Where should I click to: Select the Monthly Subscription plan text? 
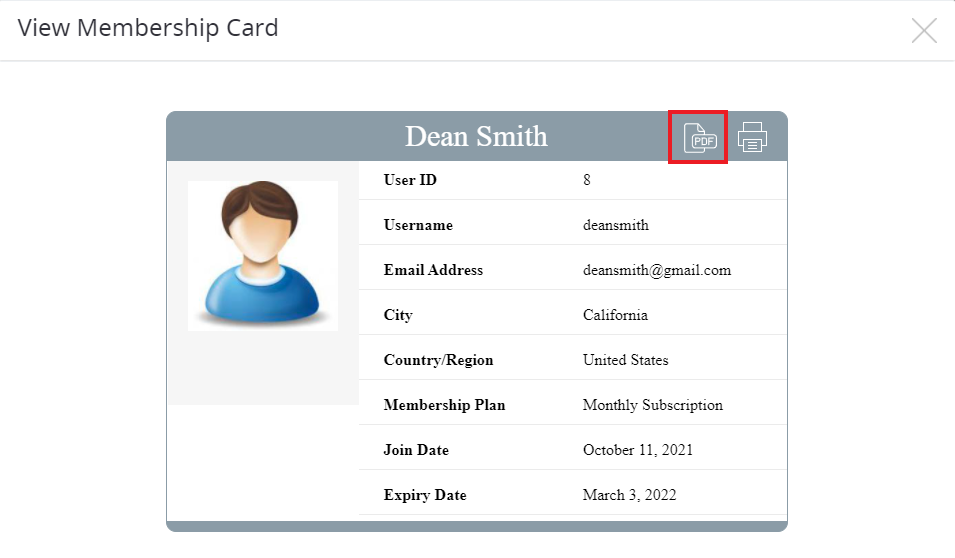[653, 405]
